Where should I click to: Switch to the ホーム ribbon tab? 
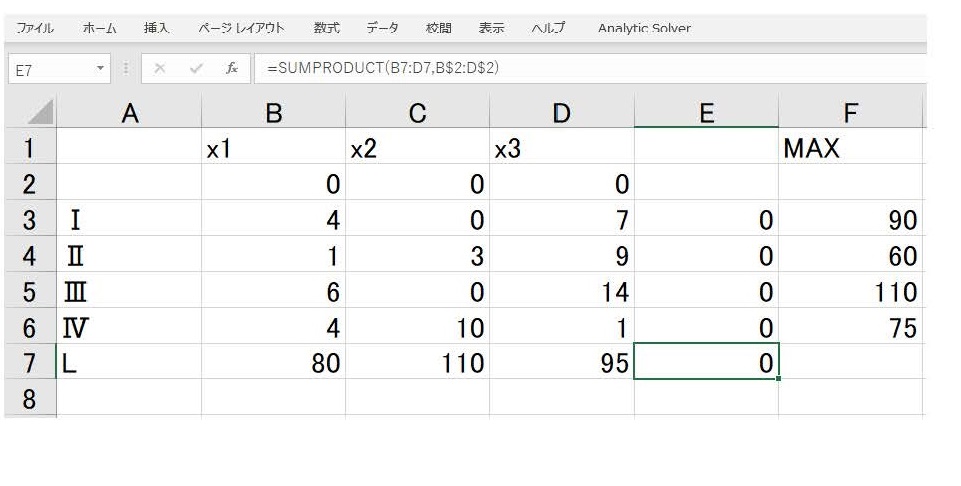[98, 28]
